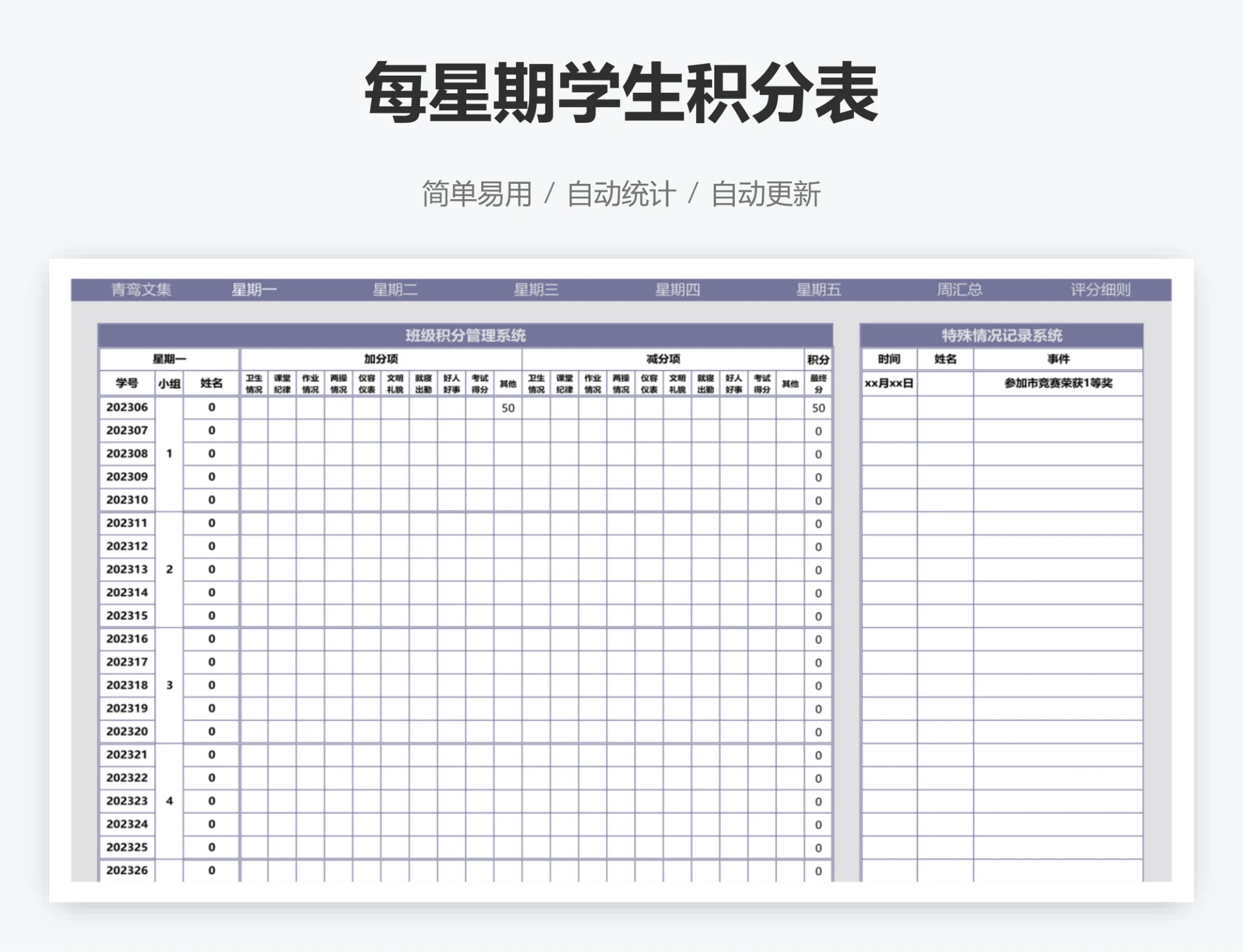Select the xx月xx日 time cell
This screenshot has height=952, width=1243.
pos(890,382)
